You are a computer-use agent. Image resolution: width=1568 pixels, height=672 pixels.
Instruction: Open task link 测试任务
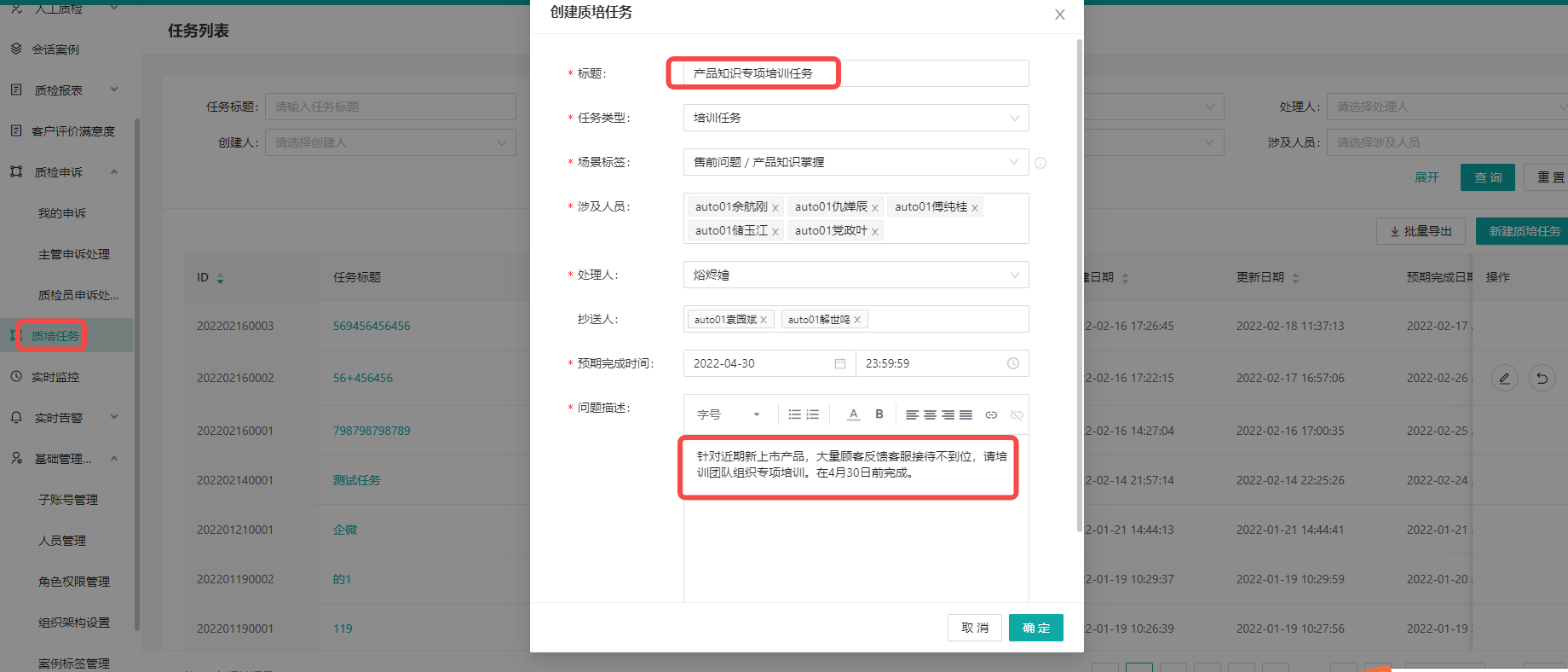pyautogui.click(x=357, y=480)
